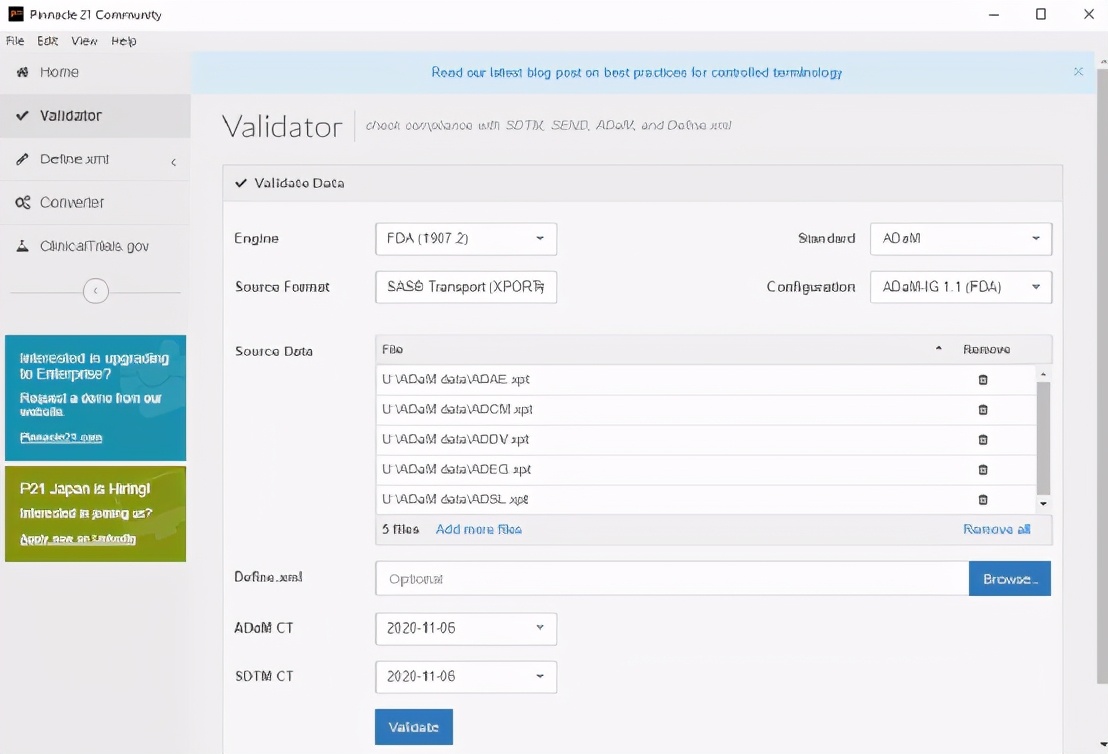Remove ADSL.xpt using its trash icon
Screen dimensions: 1108x754
(982, 500)
